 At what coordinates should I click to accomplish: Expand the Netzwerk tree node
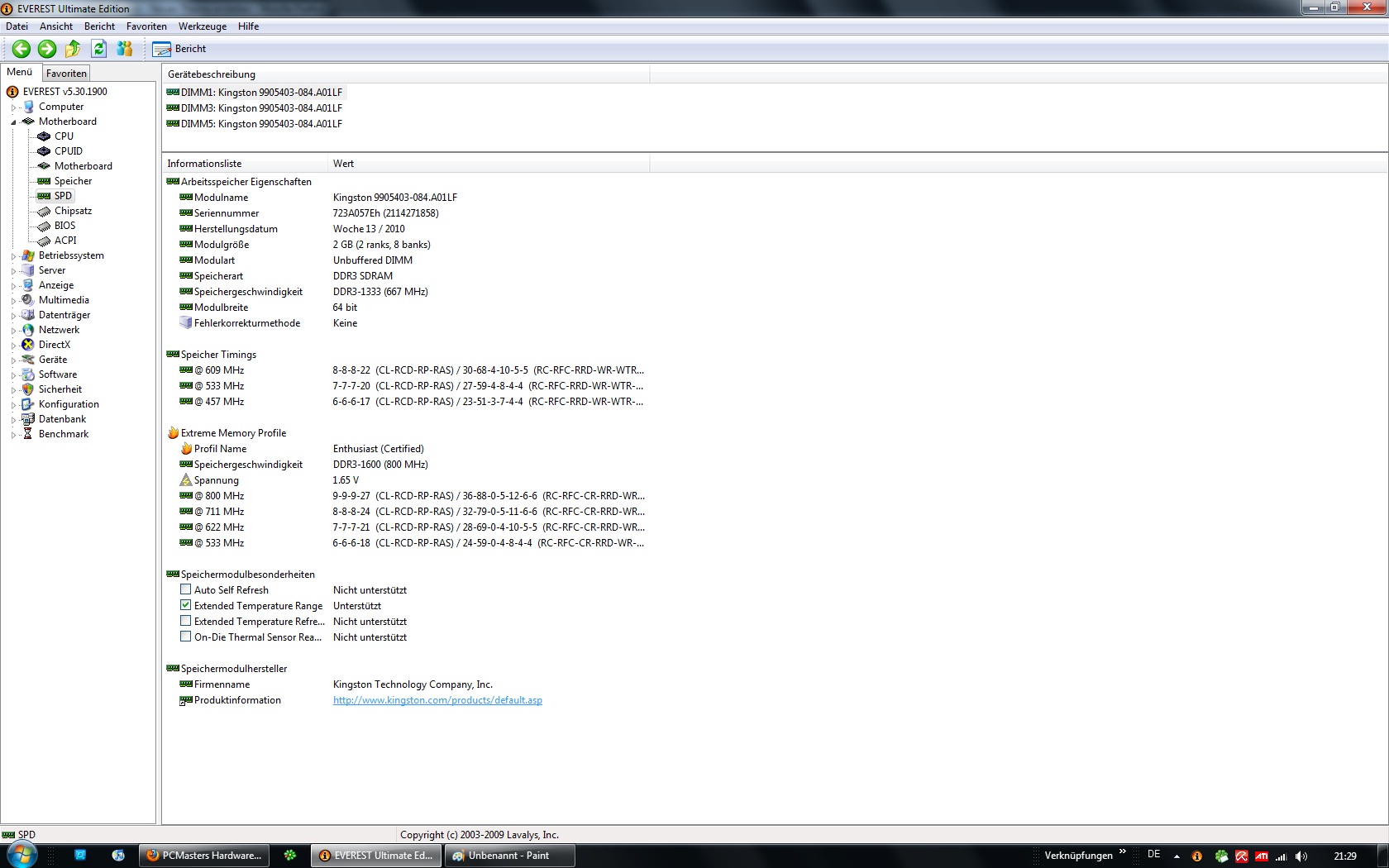pyautogui.click(x=13, y=331)
